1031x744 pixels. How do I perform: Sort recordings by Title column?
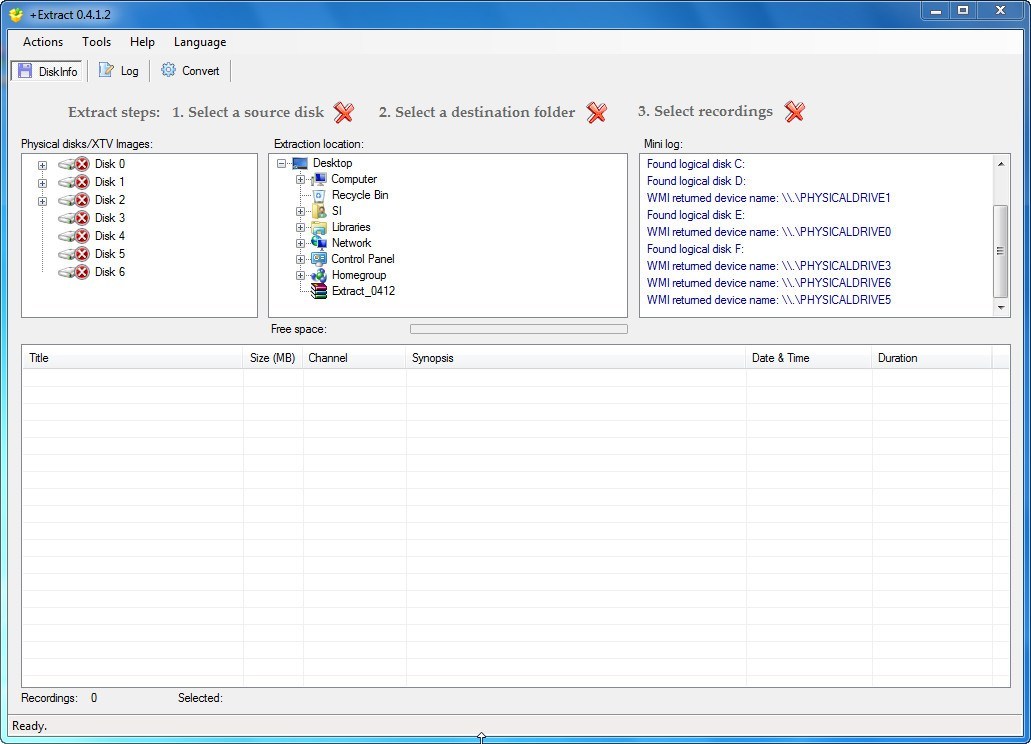click(133, 358)
